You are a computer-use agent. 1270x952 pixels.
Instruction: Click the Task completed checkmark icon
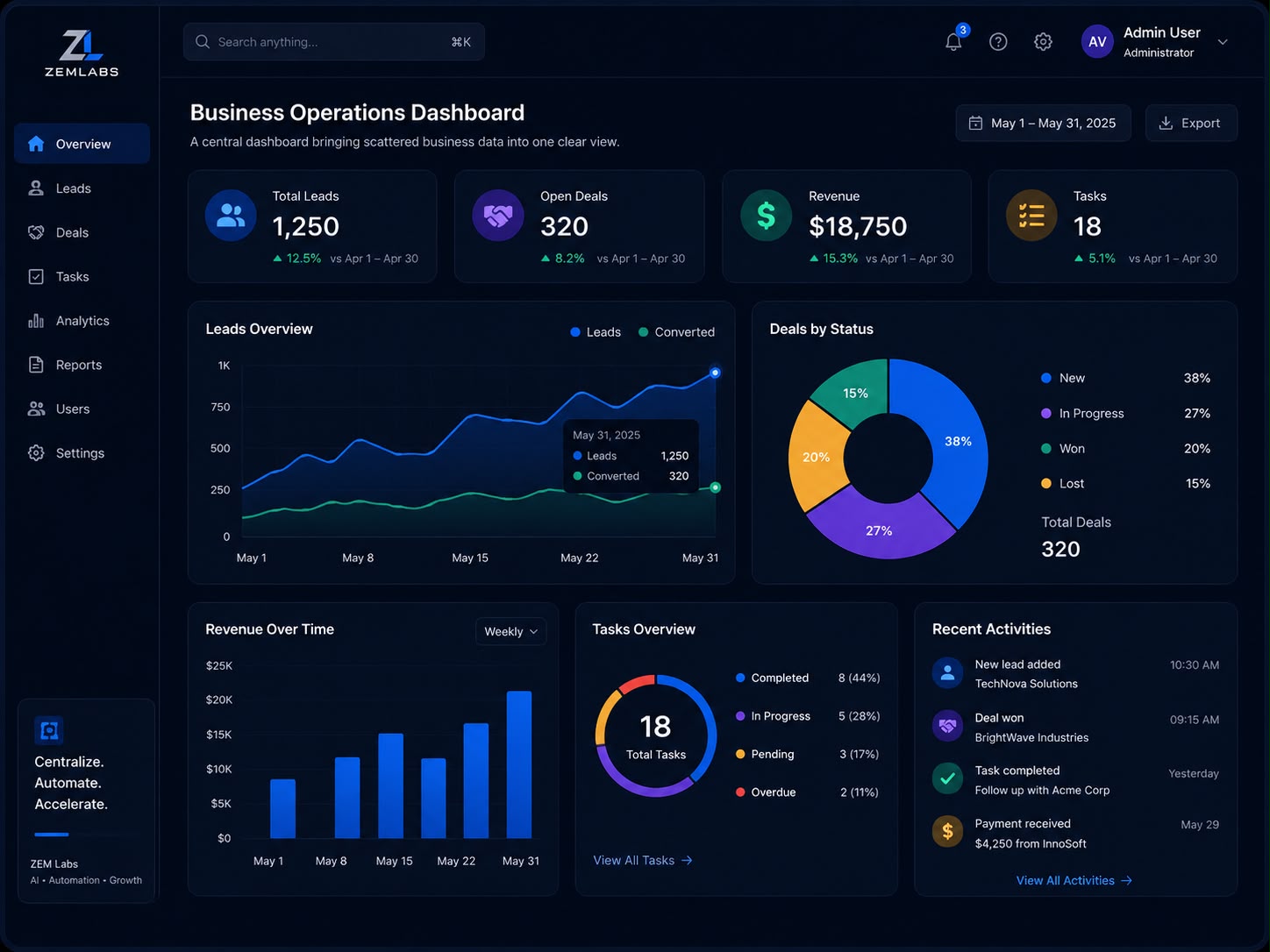click(x=947, y=778)
